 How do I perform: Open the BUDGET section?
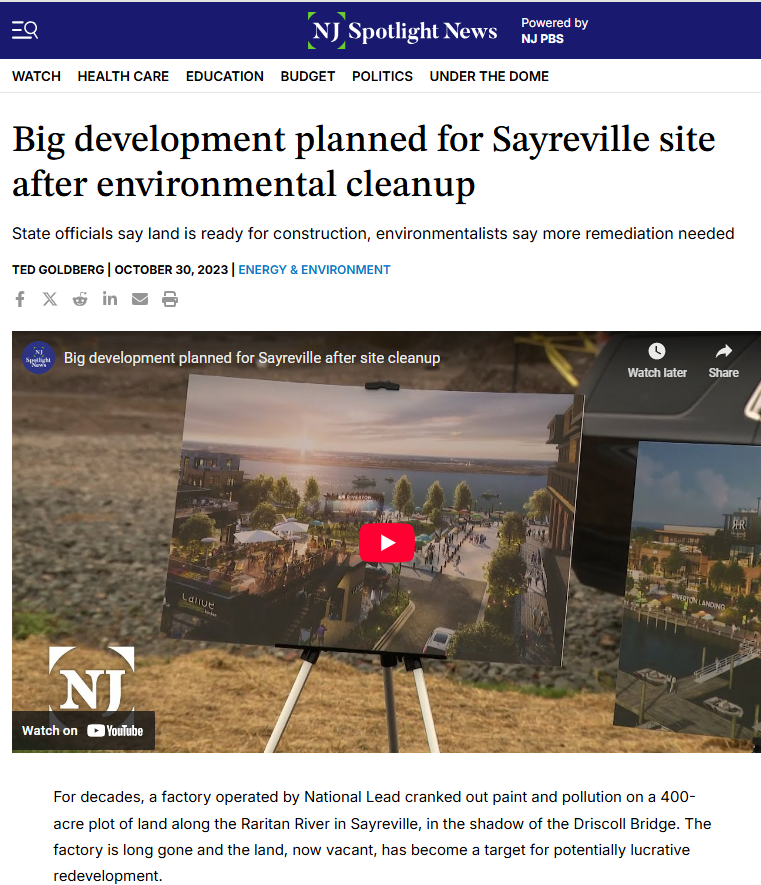coord(308,76)
